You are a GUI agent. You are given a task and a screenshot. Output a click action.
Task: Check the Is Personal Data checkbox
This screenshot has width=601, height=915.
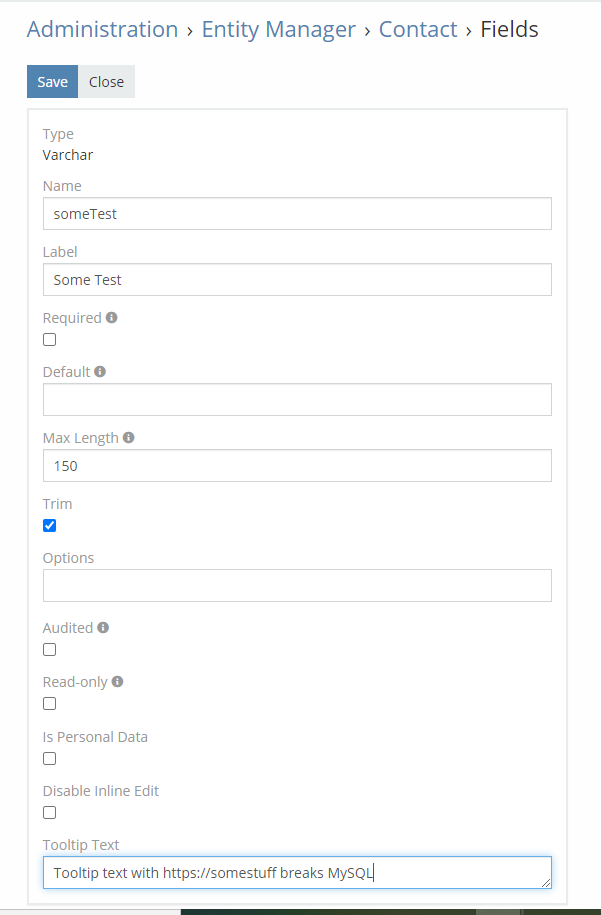coord(50,759)
